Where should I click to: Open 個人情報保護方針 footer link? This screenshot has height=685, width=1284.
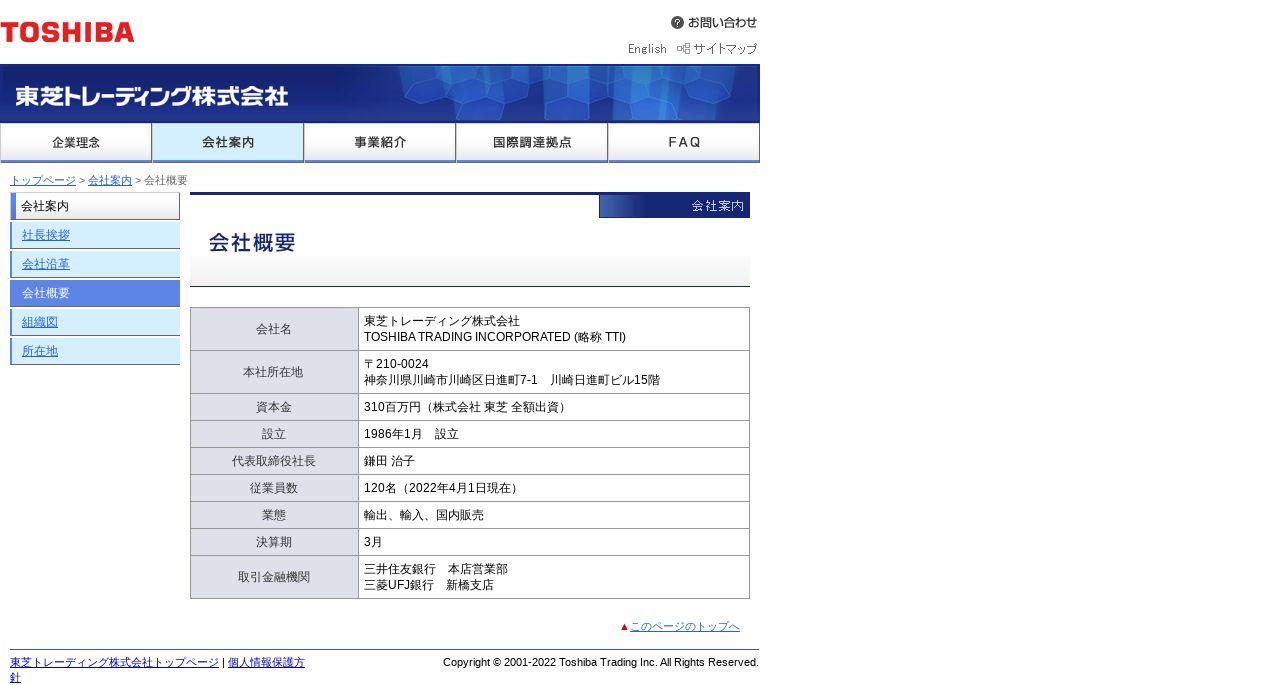pyautogui.click(x=266, y=662)
